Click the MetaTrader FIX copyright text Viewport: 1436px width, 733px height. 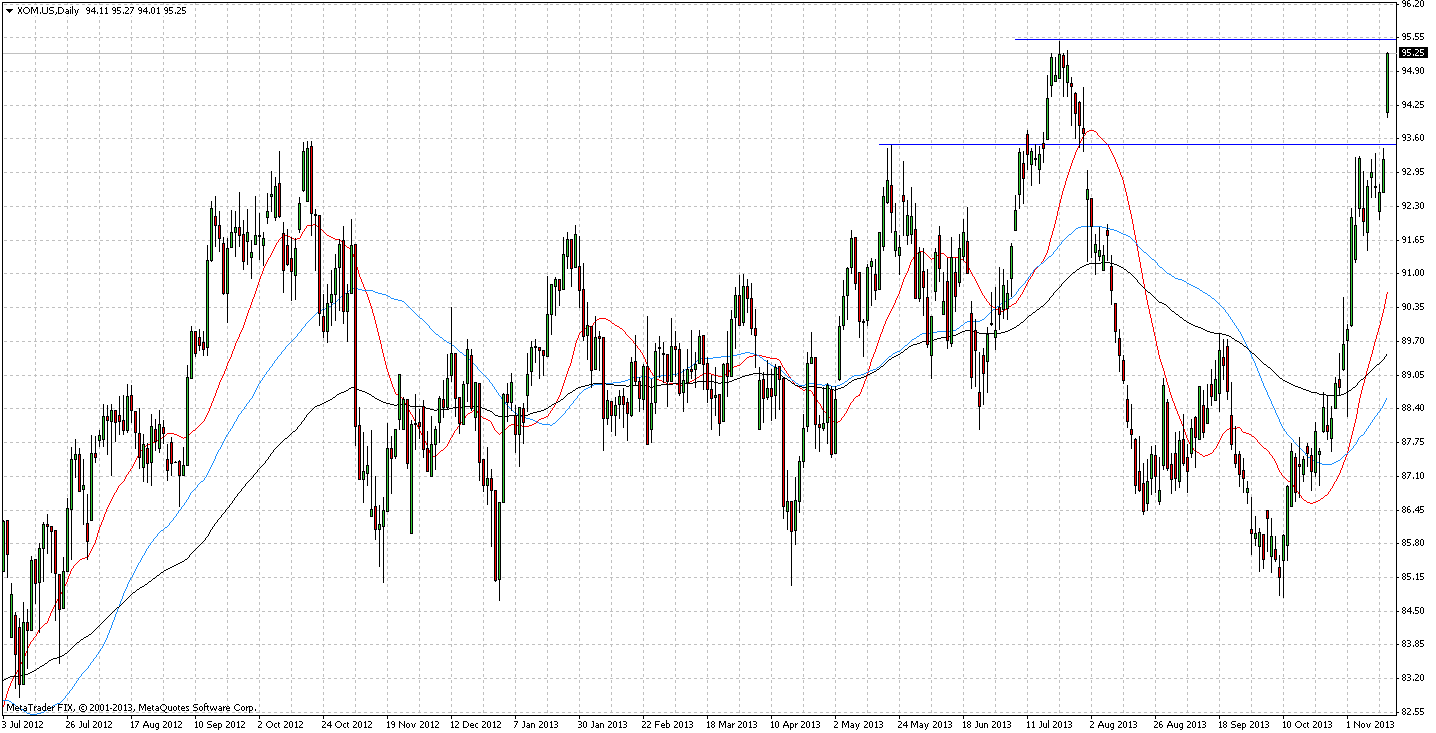tap(130, 707)
